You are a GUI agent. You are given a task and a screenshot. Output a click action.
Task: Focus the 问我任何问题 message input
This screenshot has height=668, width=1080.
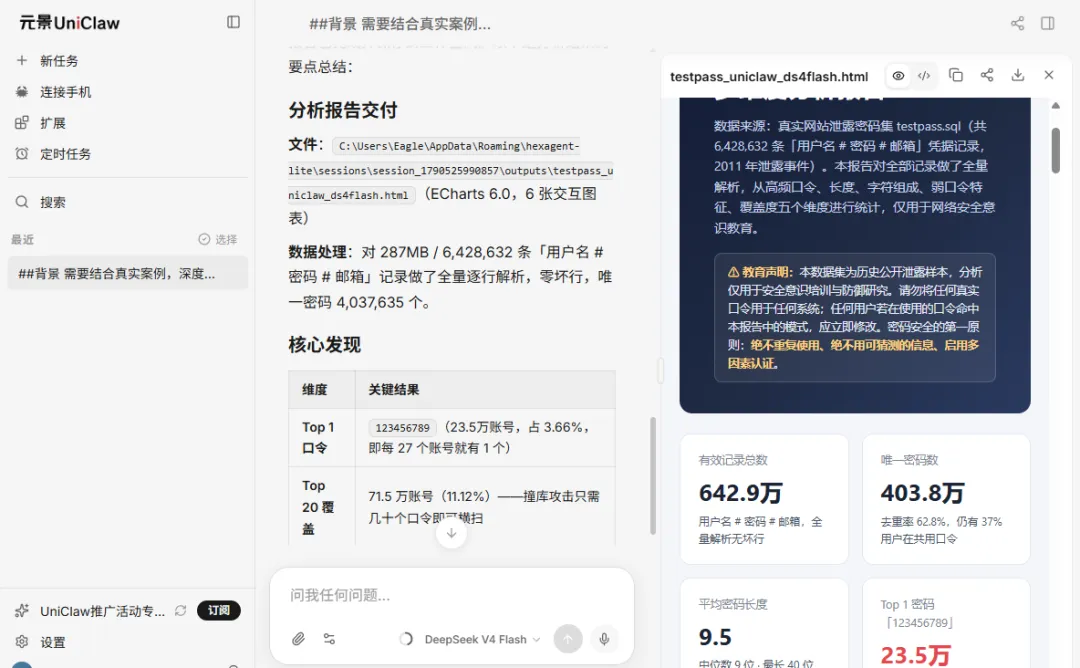pyautogui.click(x=451, y=595)
